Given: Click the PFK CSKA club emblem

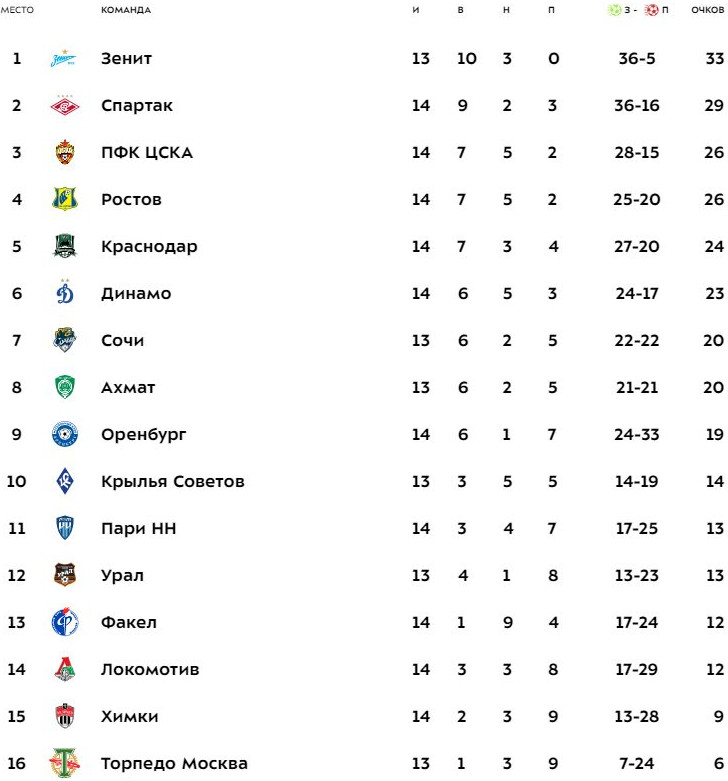Looking at the screenshot, I should [64, 153].
